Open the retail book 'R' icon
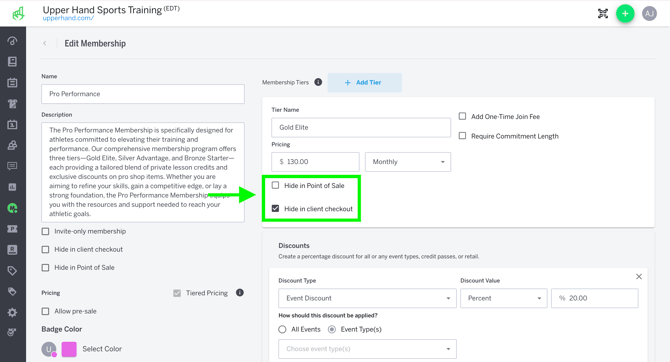Viewport: 670px width, 362px height. coord(12,250)
